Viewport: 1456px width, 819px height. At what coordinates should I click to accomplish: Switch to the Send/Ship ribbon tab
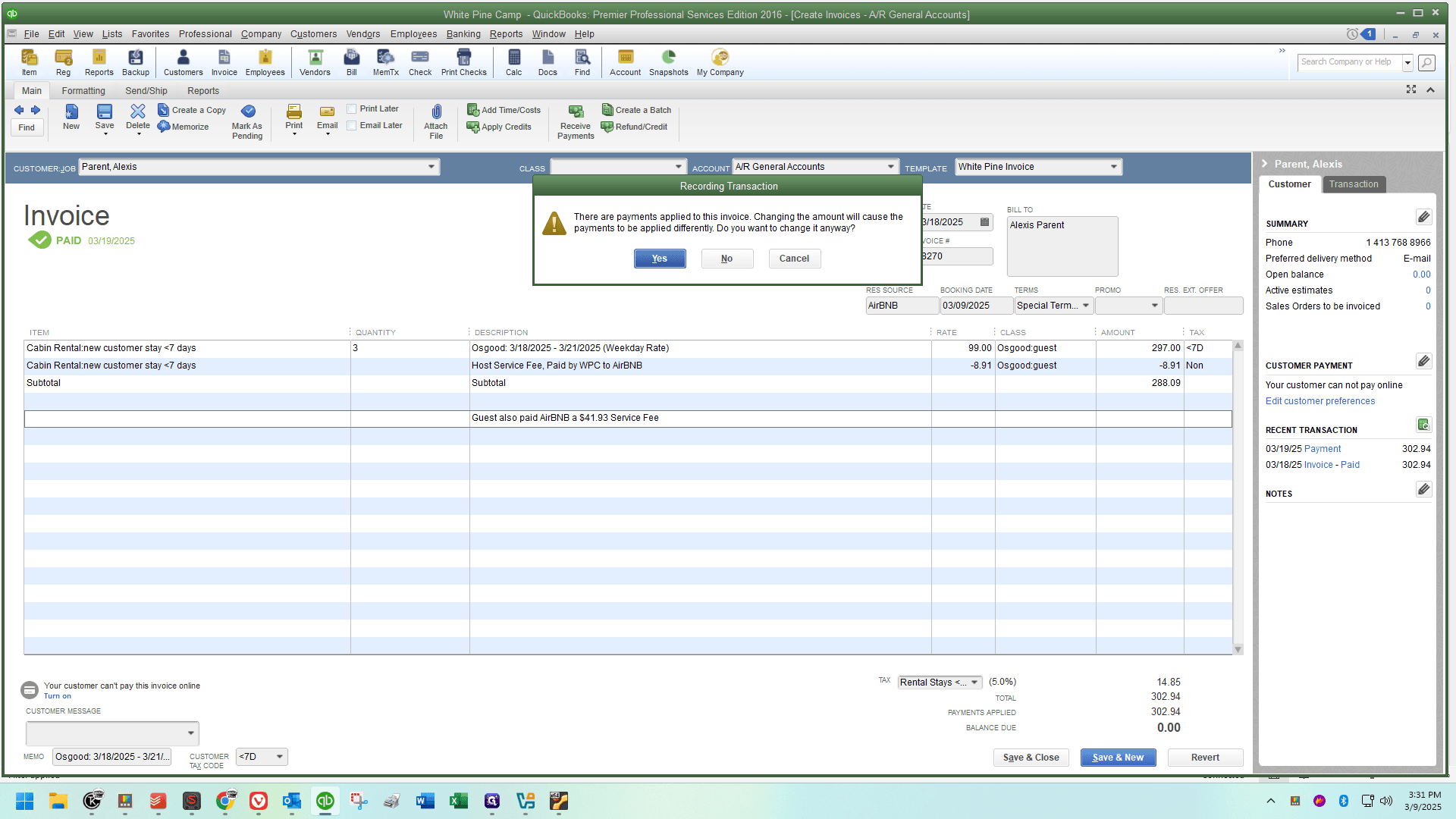pyautogui.click(x=146, y=91)
